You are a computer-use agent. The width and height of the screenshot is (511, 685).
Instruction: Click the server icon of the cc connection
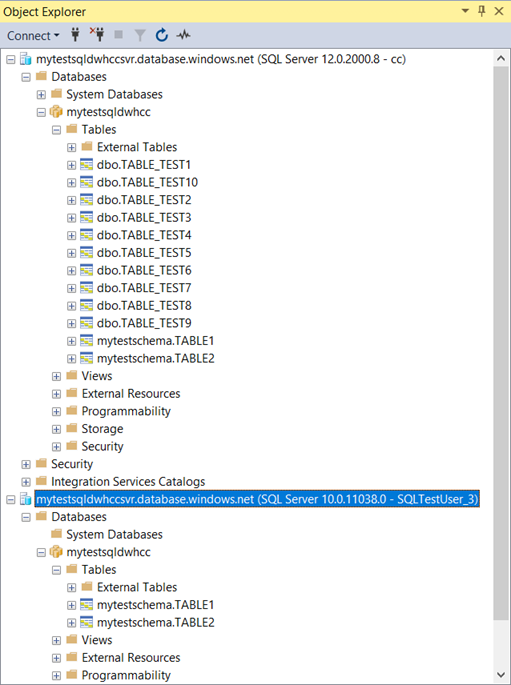pos(26,59)
